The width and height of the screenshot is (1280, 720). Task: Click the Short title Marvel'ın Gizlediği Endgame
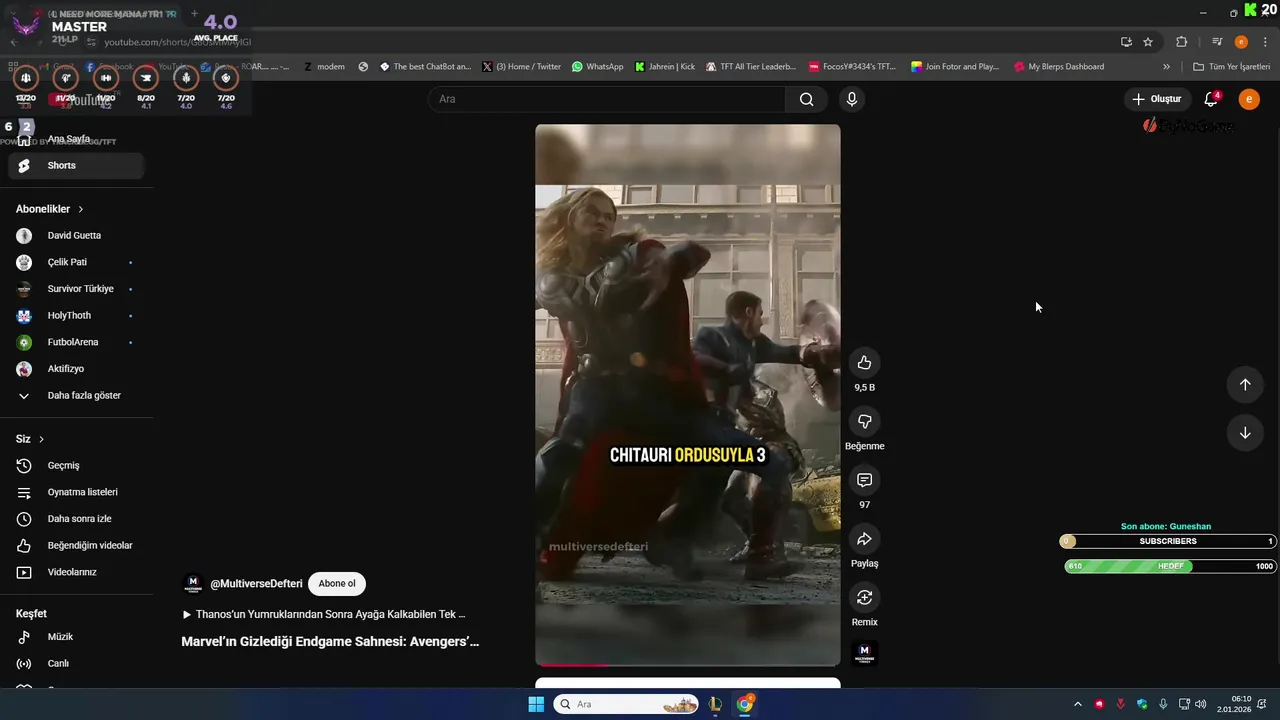coord(330,642)
